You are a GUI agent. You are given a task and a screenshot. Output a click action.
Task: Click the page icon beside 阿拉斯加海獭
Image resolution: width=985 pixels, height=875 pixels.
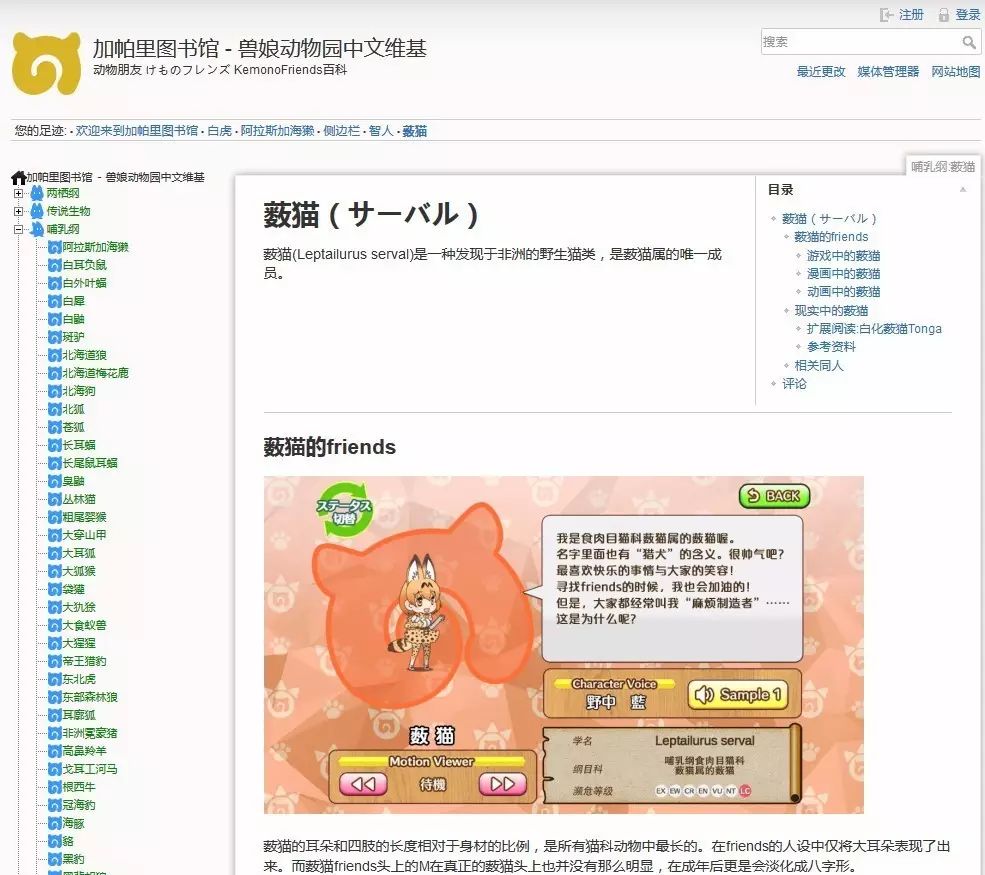pos(55,247)
